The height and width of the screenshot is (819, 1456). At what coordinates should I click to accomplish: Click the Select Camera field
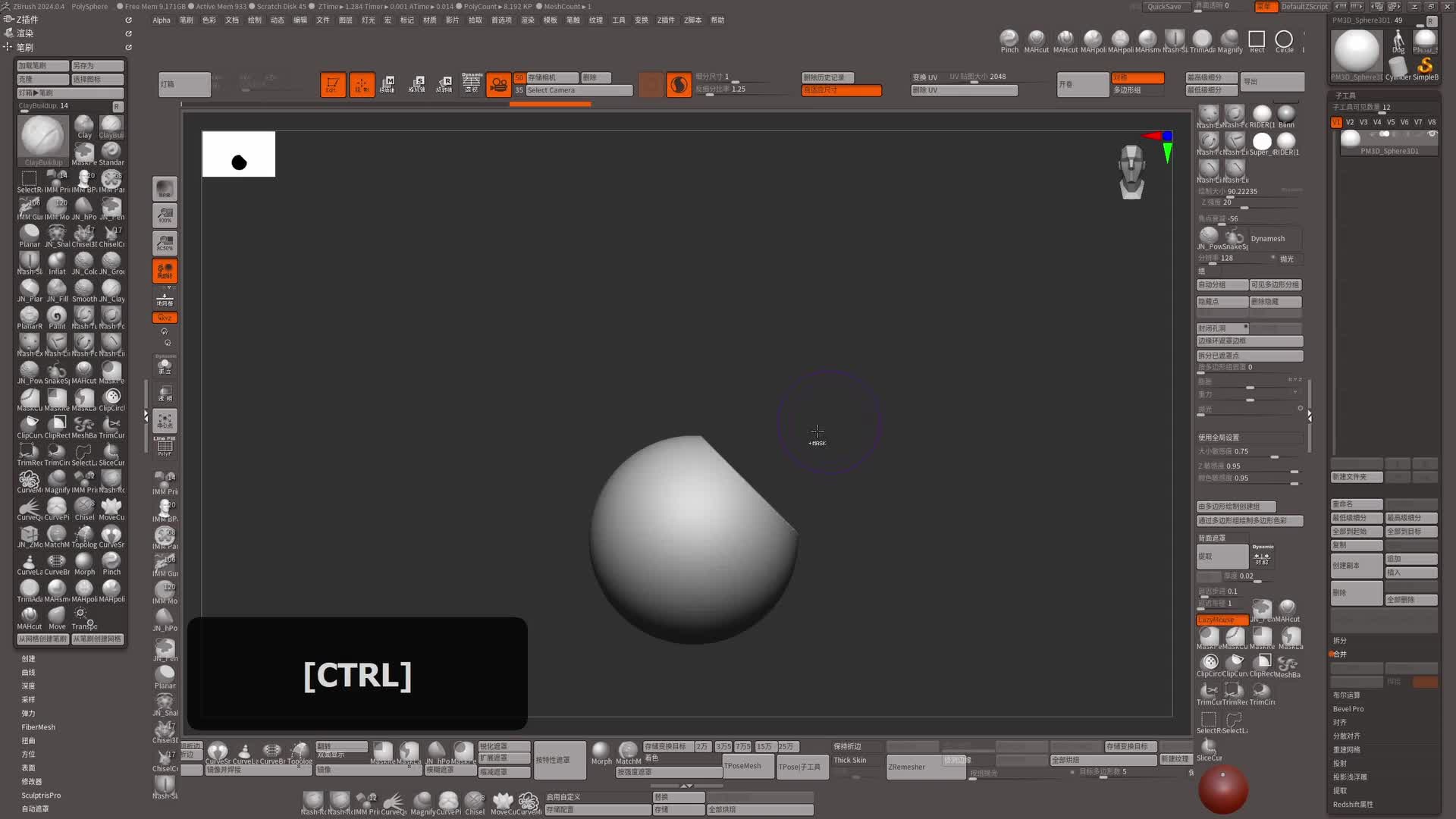578,90
